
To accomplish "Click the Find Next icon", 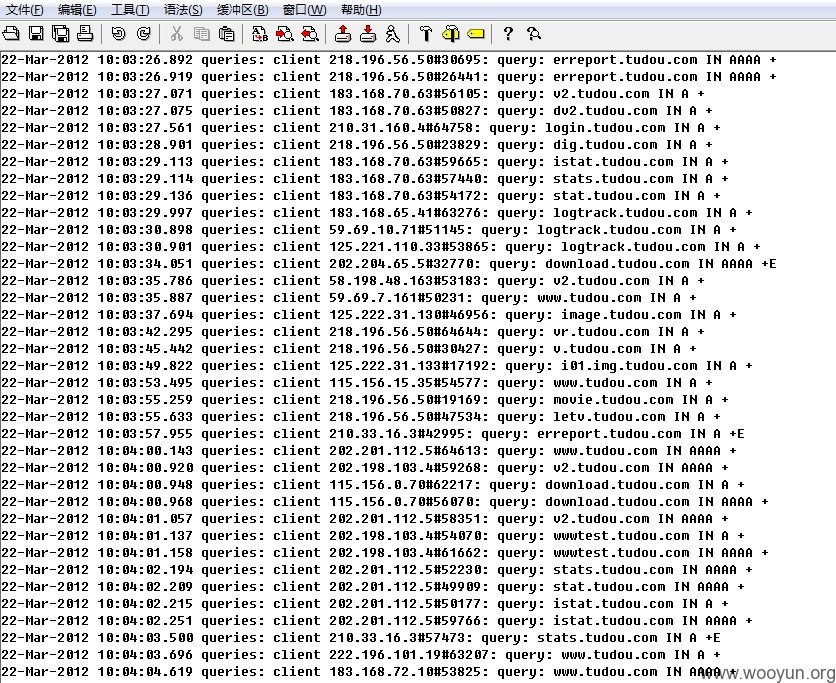I will tap(285, 34).
